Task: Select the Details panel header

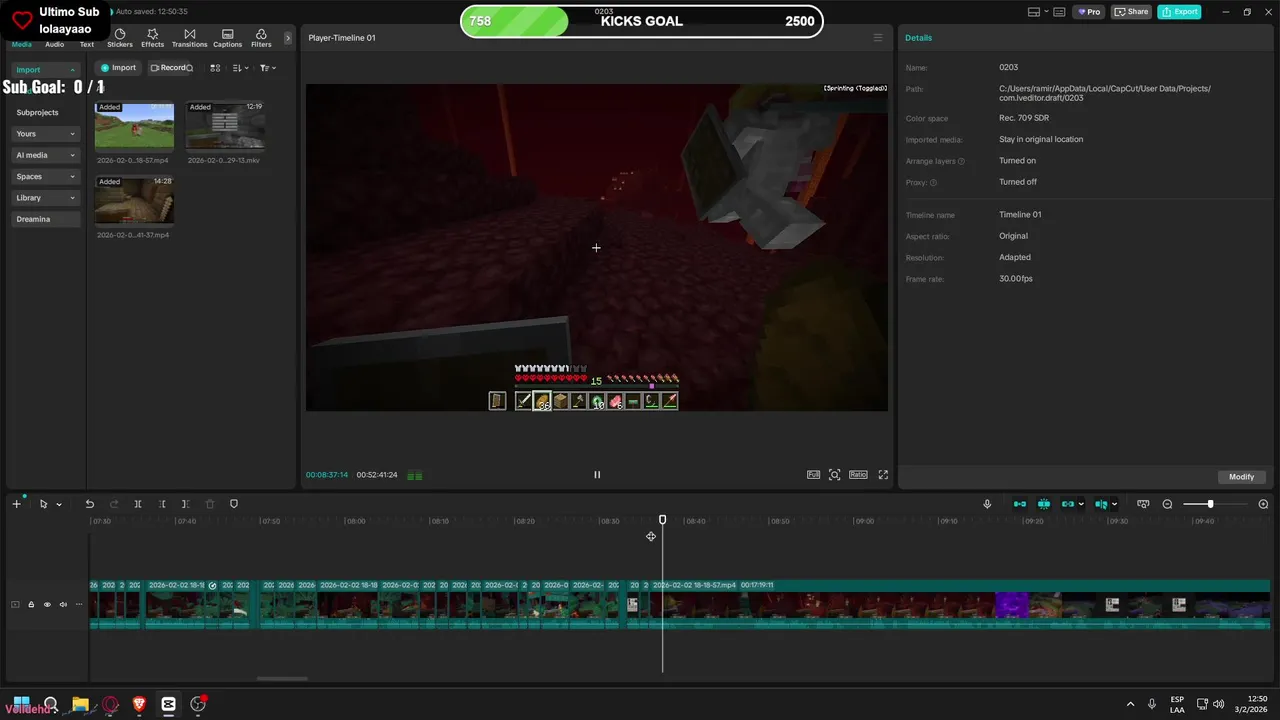Action: click(x=918, y=38)
